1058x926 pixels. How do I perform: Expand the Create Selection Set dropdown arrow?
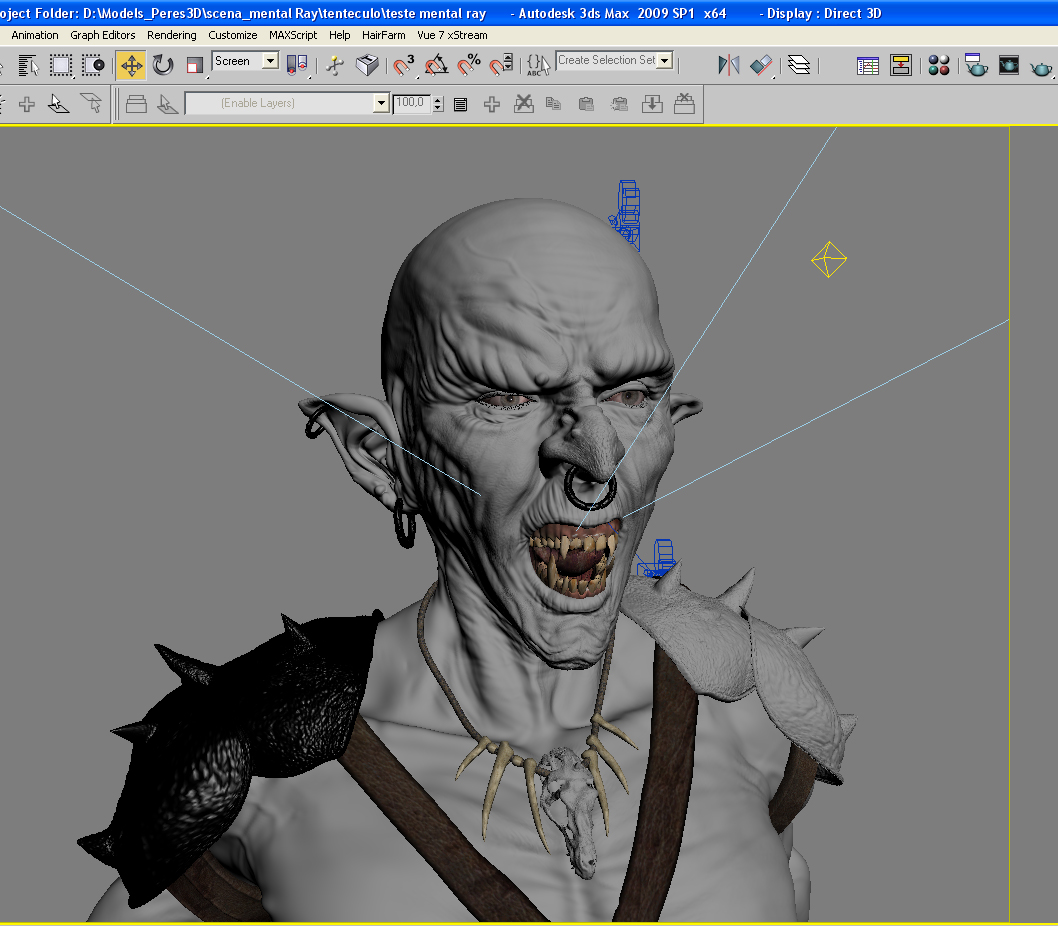[665, 60]
